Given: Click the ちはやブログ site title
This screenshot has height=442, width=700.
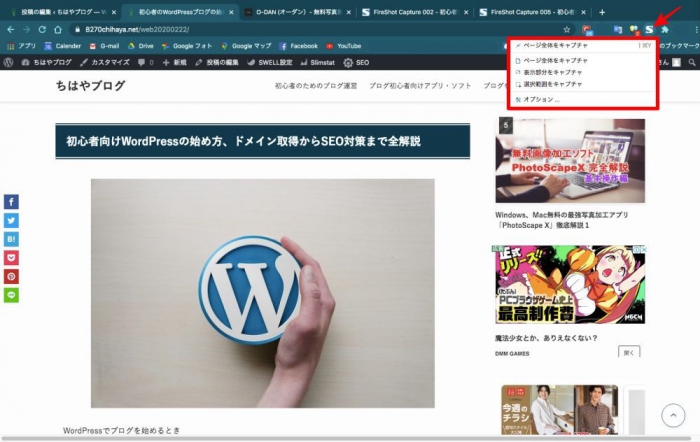Looking at the screenshot, I should pos(90,86).
